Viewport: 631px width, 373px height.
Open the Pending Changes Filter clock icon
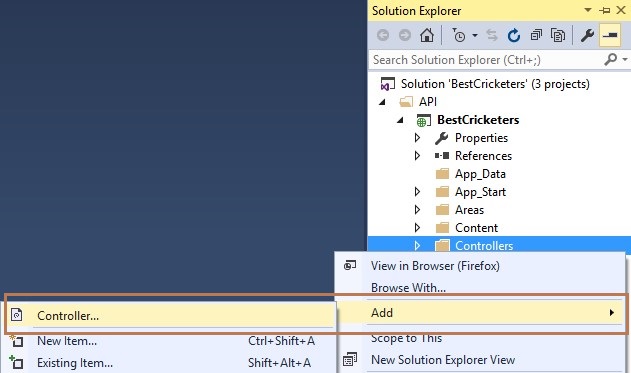(x=458, y=35)
